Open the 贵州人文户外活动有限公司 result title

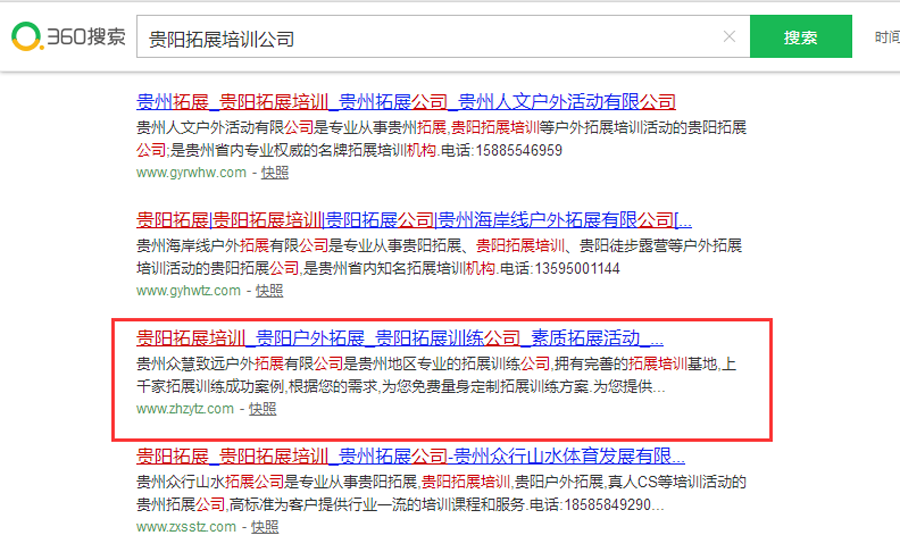[x=406, y=102]
